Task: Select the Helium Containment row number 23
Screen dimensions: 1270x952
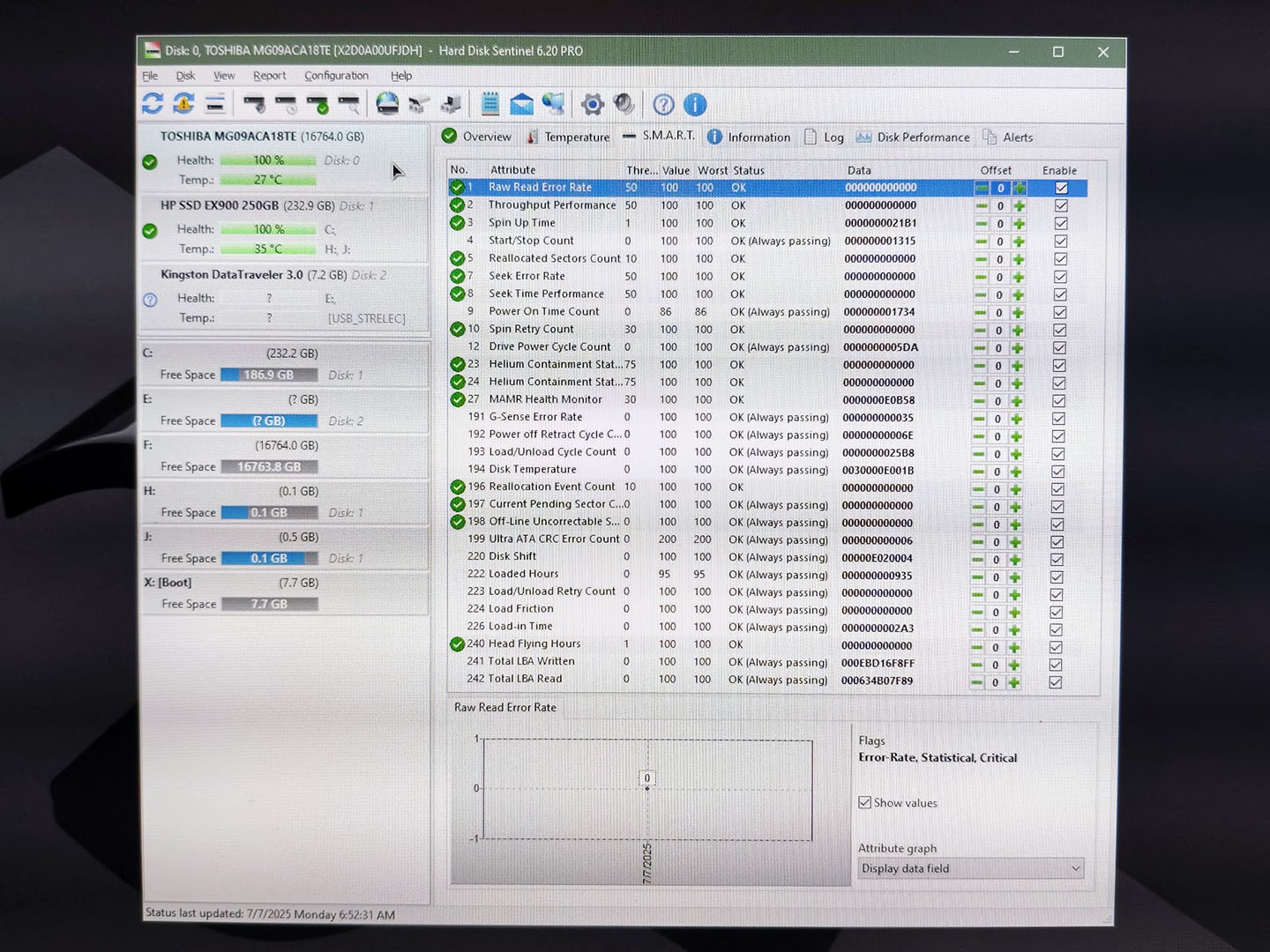Action: coord(767,364)
